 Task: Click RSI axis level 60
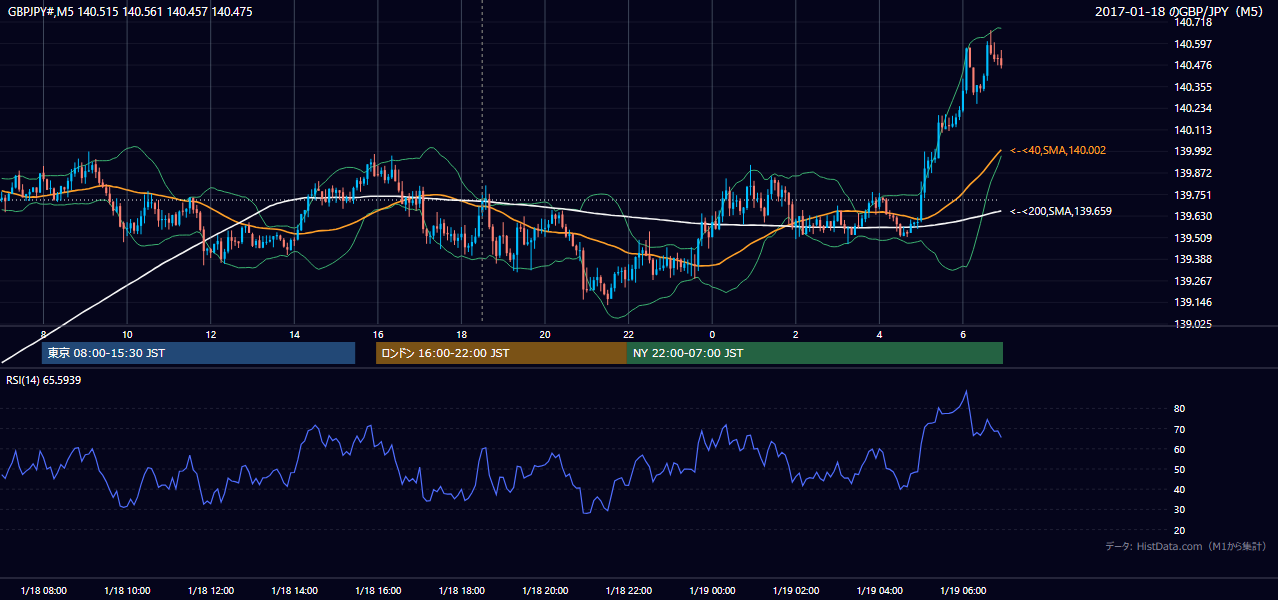[x=1180, y=449]
